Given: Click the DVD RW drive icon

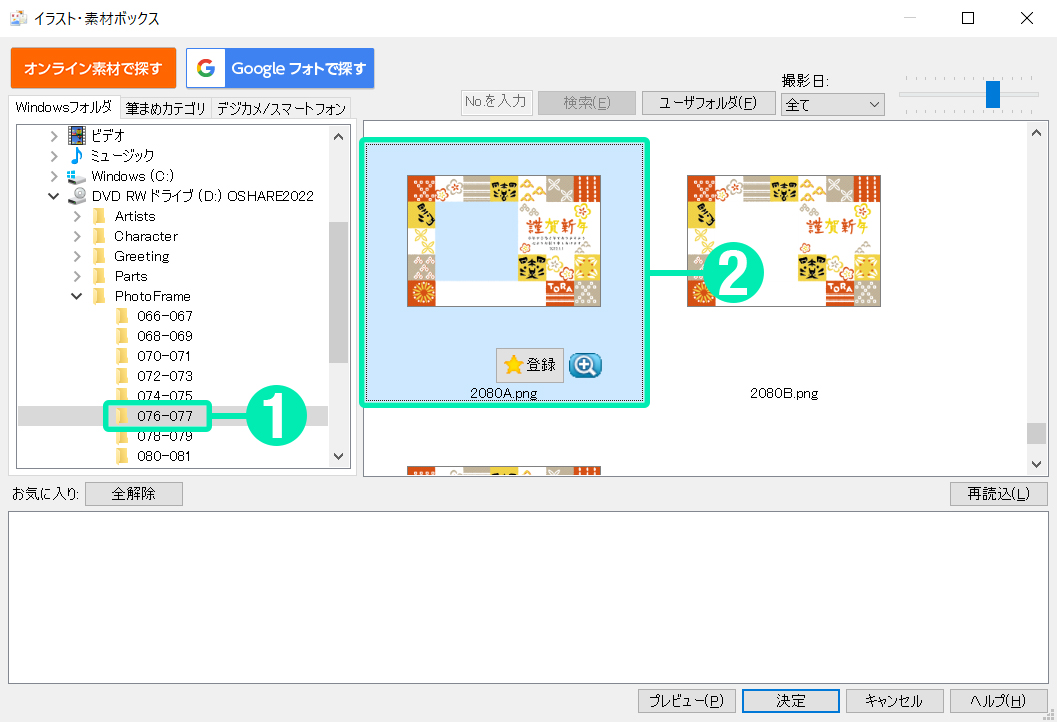Looking at the screenshot, I should tap(77, 196).
